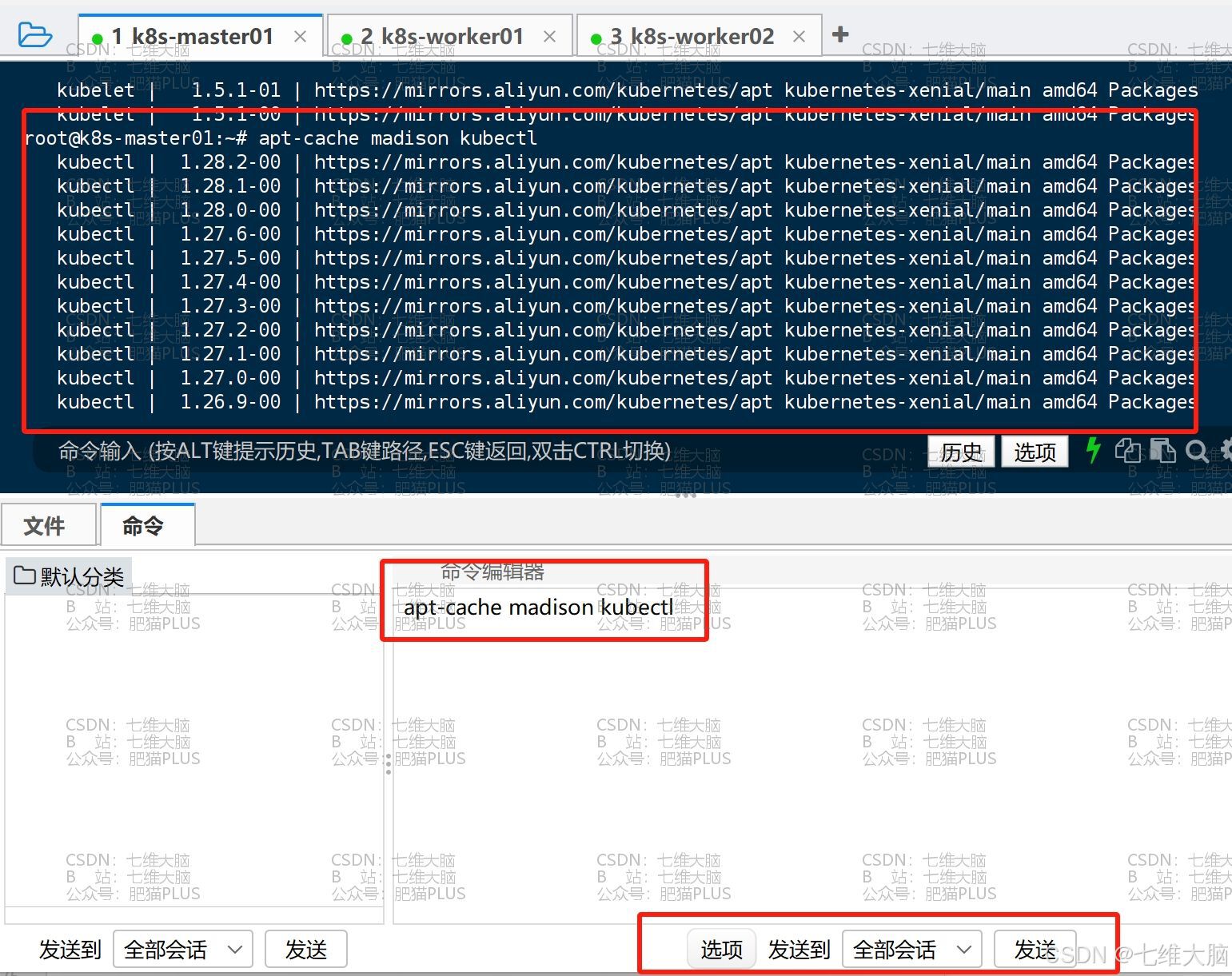The image size is (1232, 976).
Task: Click the green lightning quick command icon
Action: (x=1093, y=450)
